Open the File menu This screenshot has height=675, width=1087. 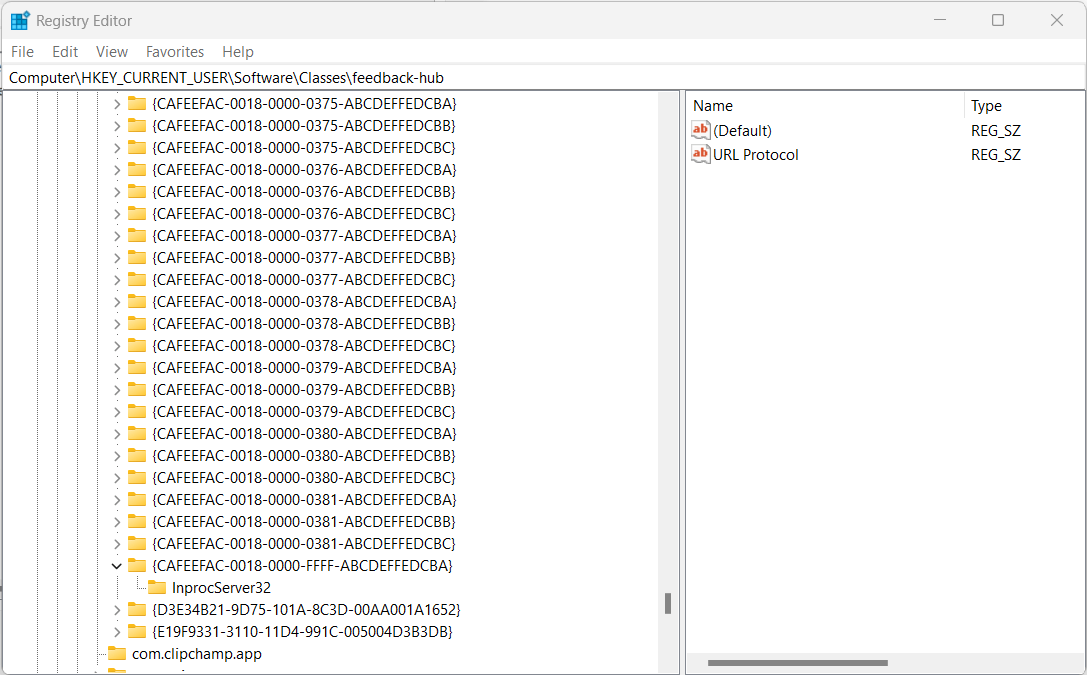pos(22,52)
